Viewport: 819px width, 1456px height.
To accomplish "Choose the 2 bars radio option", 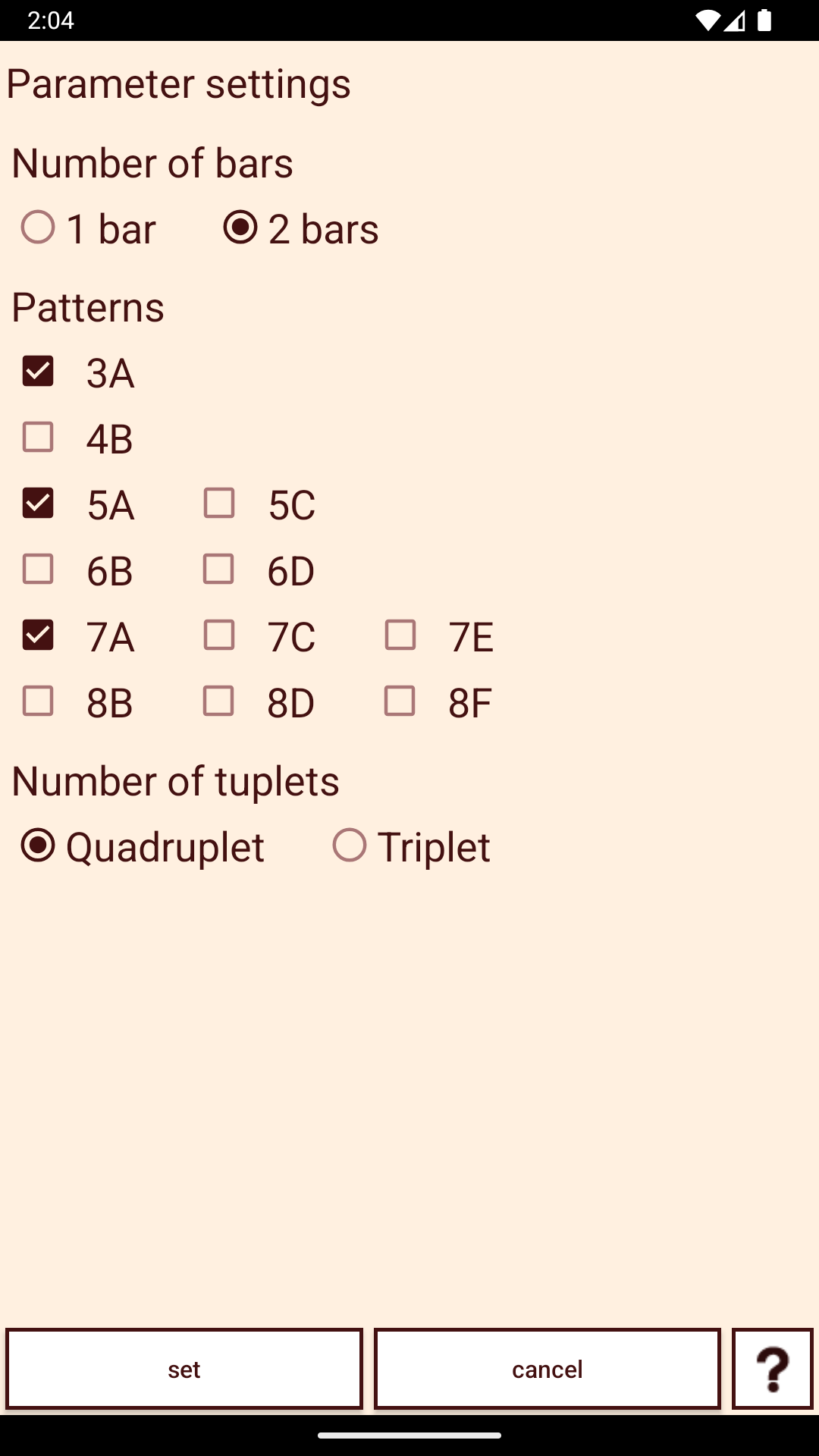I will pyautogui.click(x=301, y=228).
